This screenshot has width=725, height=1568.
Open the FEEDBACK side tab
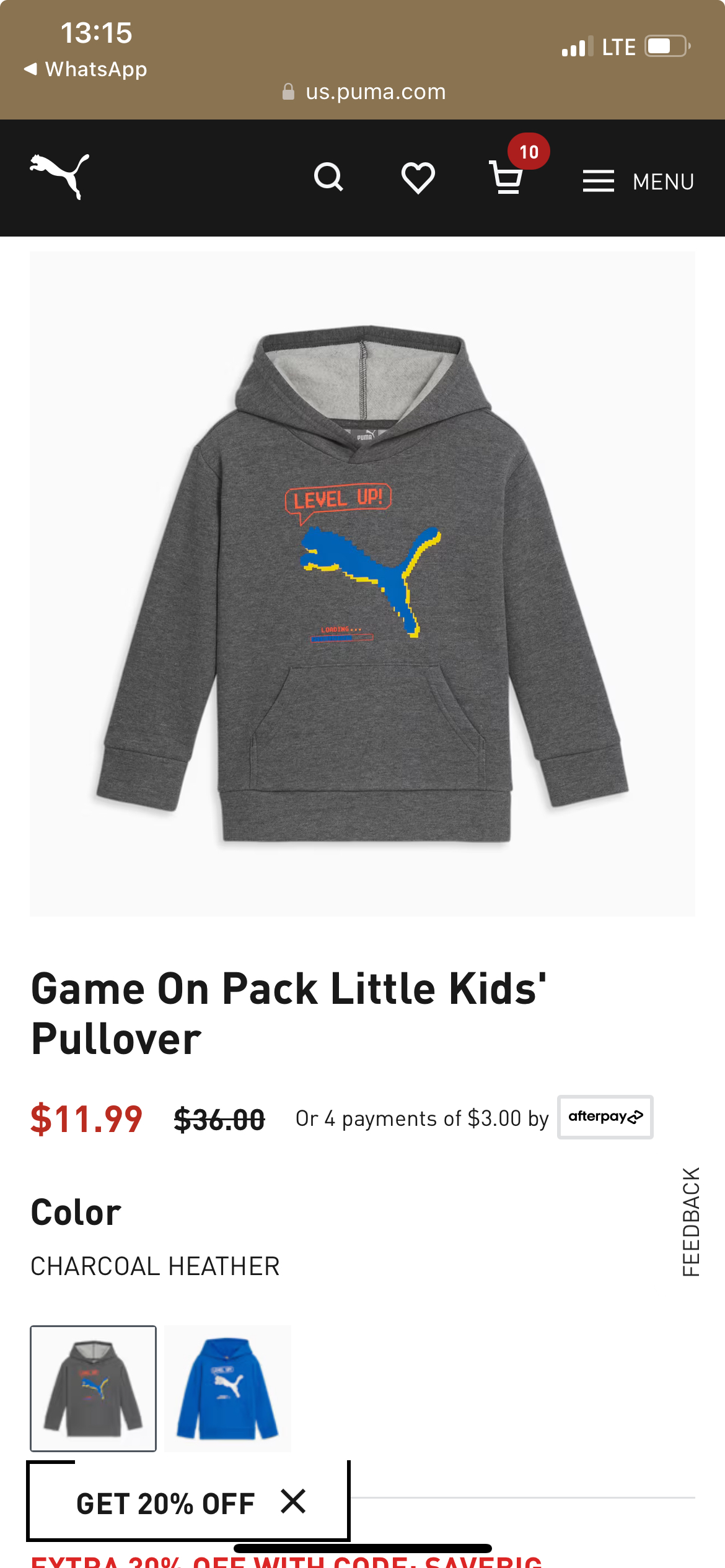tap(691, 1222)
